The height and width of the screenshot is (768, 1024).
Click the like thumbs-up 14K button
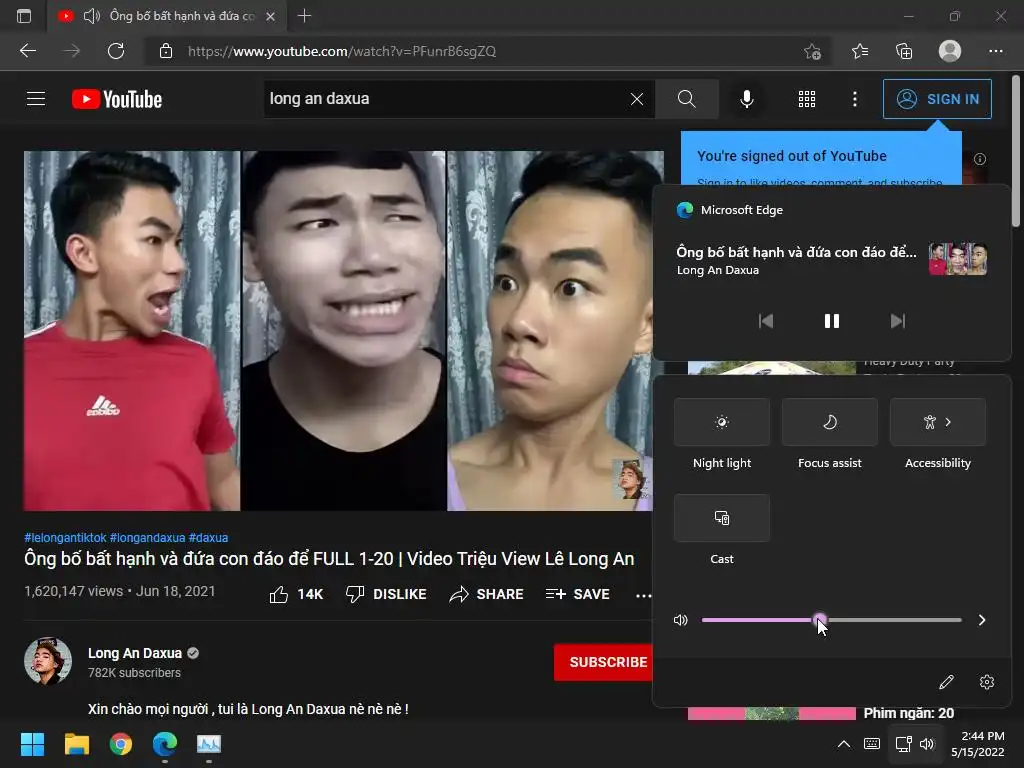click(x=296, y=594)
